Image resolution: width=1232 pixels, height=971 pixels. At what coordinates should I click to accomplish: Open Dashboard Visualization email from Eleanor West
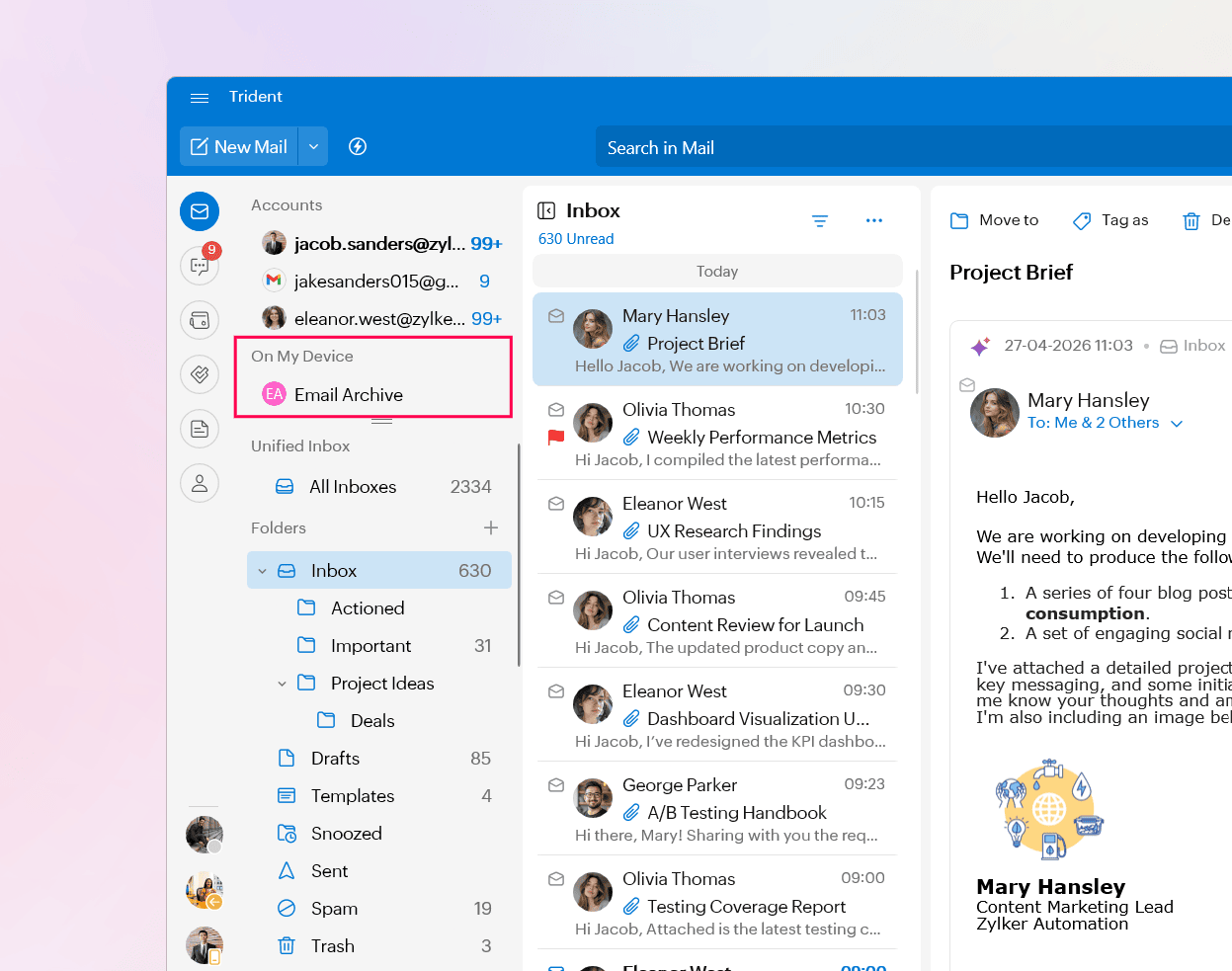717,714
